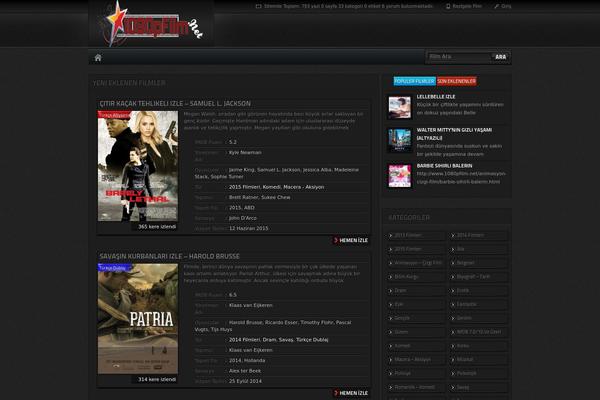
Task: Open the Bilim-Kurgu category
Action: pos(416,277)
